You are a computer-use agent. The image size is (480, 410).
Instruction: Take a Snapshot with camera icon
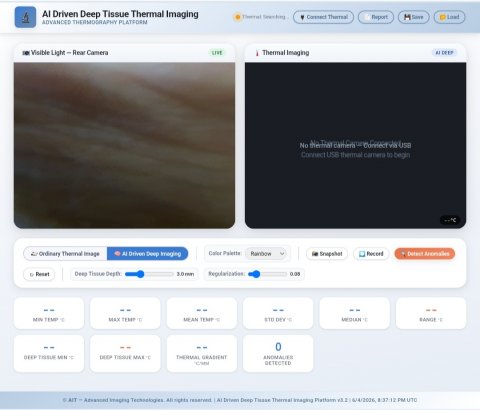coord(327,254)
